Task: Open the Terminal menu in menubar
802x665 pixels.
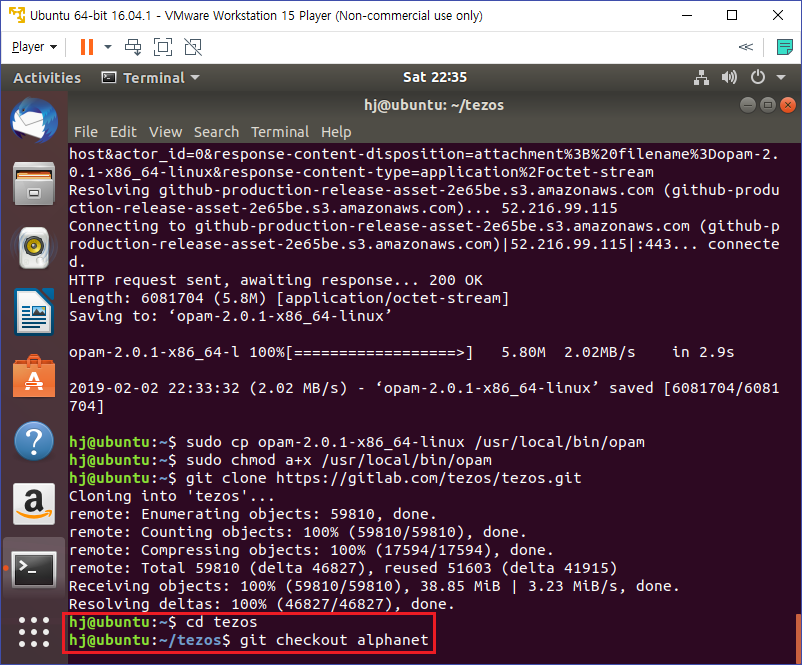Action: (280, 132)
